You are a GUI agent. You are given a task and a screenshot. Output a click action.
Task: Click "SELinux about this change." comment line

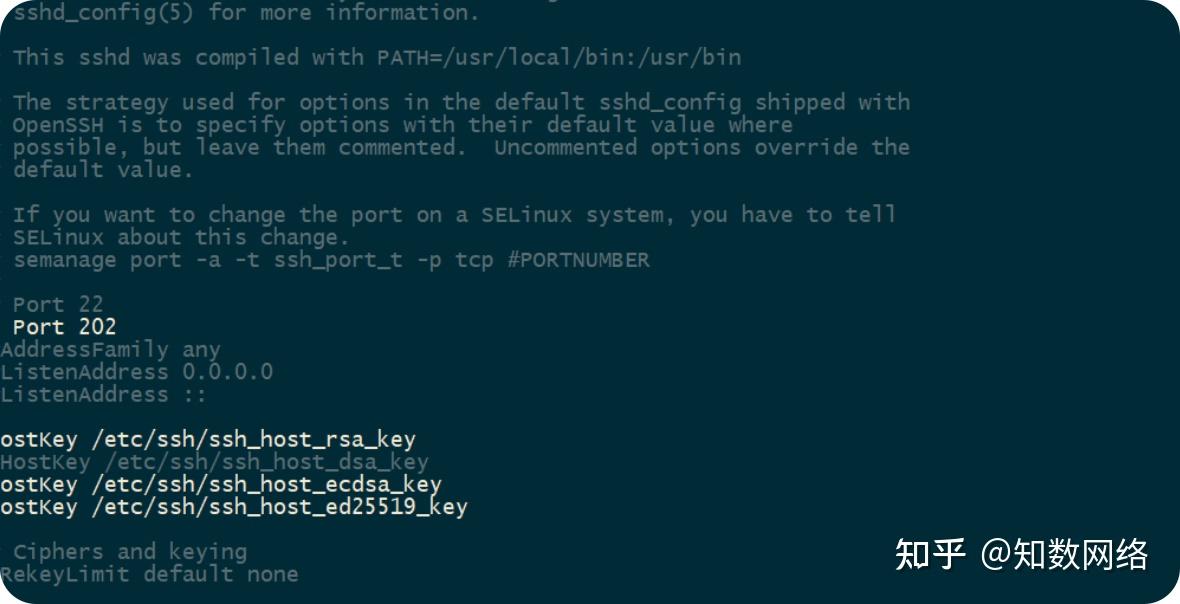[x=181, y=237]
